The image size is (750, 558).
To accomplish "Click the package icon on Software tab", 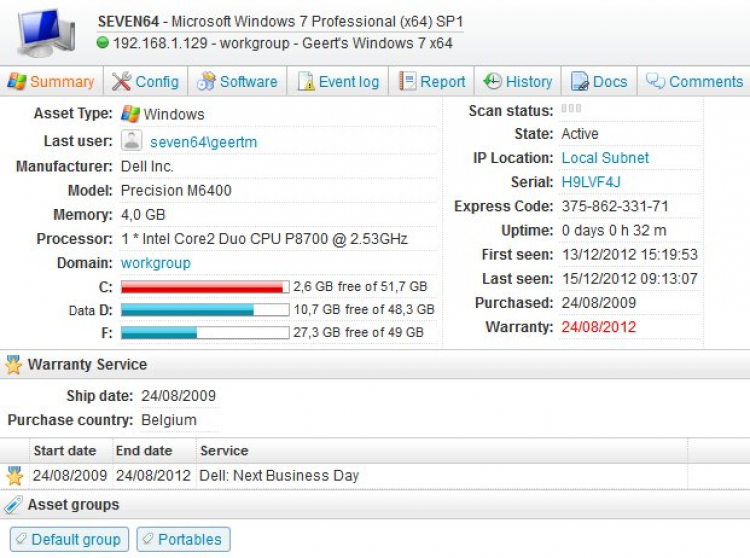I will coord(206,82).
